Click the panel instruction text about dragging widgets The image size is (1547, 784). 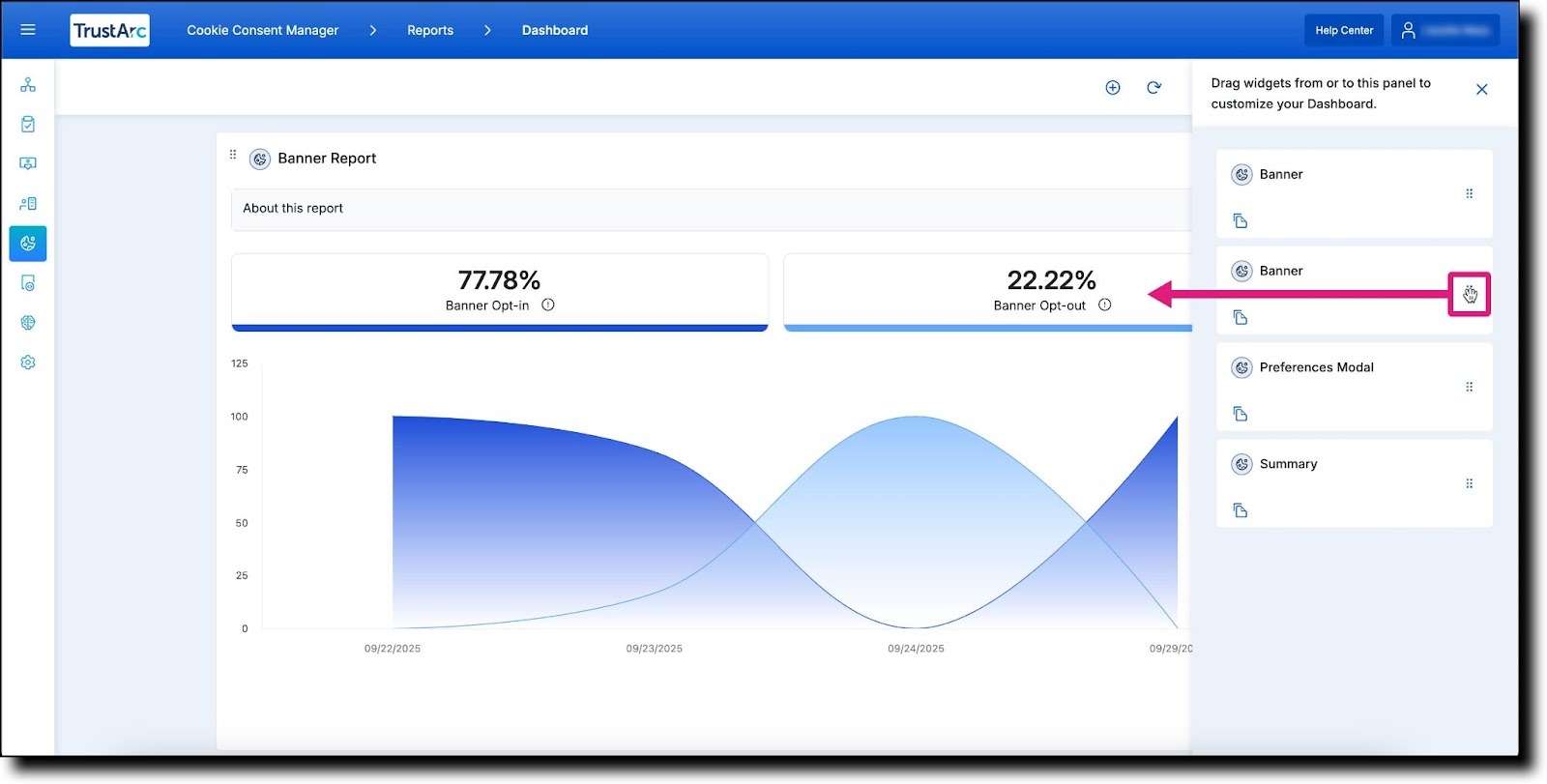coord(1321,94)
